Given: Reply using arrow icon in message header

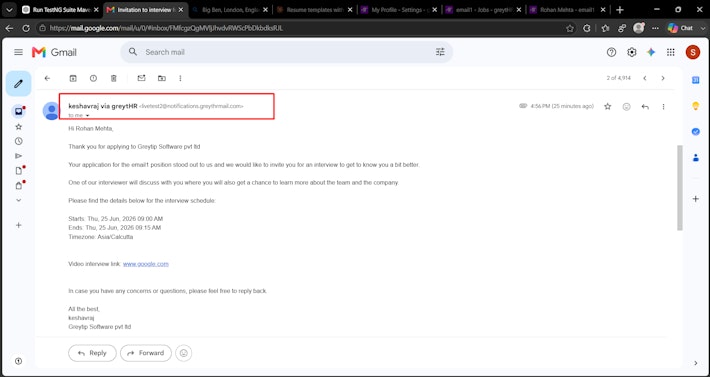Looking at the screenshot, I should coord(645,106).
